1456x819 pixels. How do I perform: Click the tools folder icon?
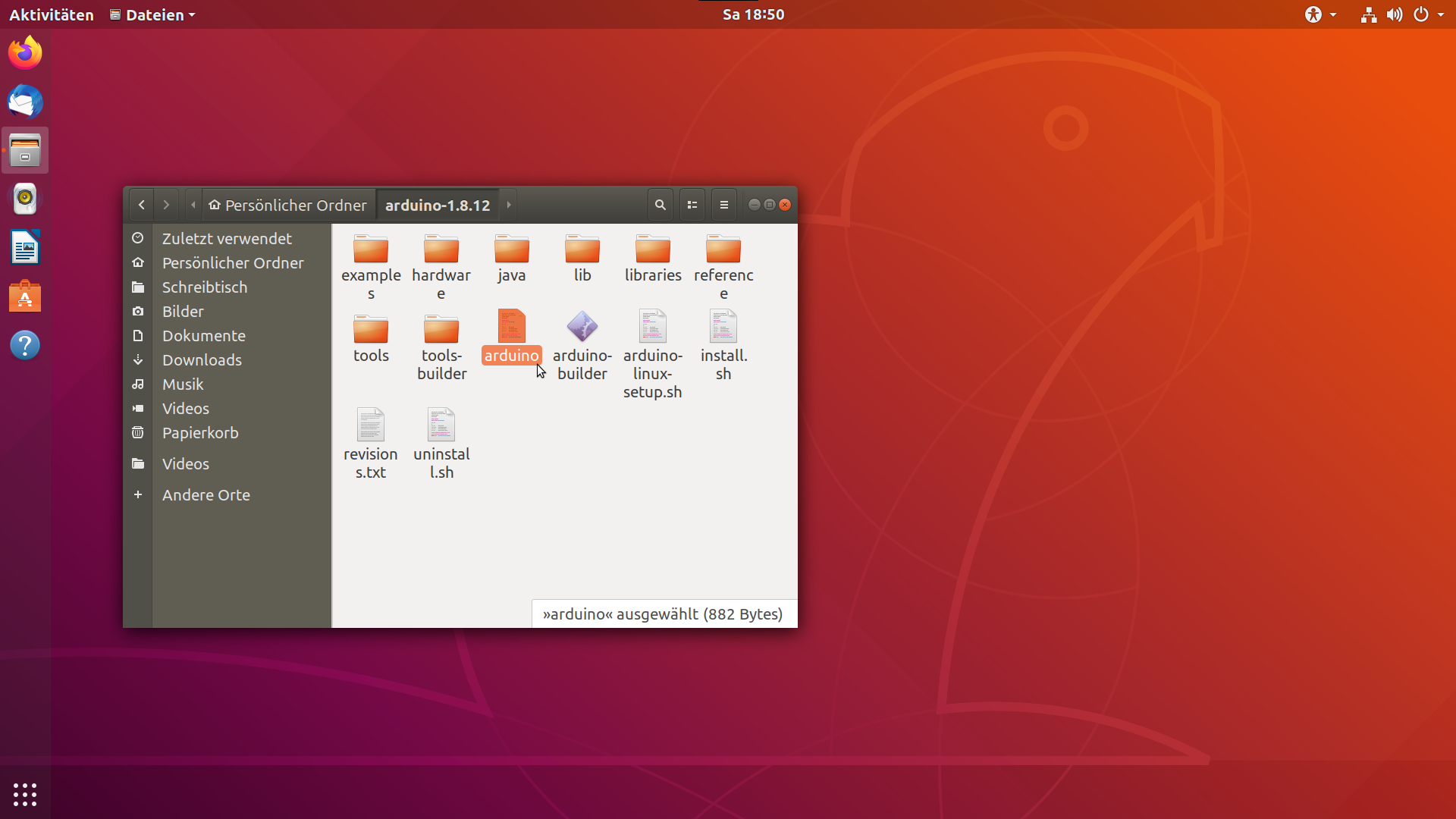371,329
